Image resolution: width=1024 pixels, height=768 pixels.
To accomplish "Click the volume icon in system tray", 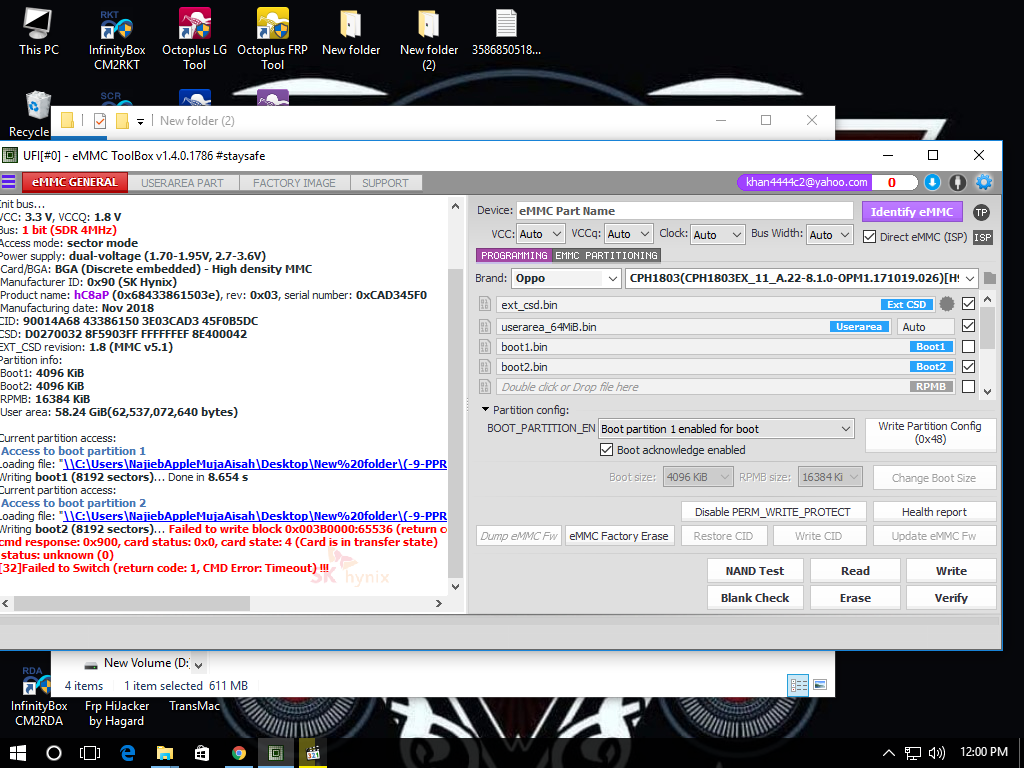I will pyautogui.click(x=936, y=753).
